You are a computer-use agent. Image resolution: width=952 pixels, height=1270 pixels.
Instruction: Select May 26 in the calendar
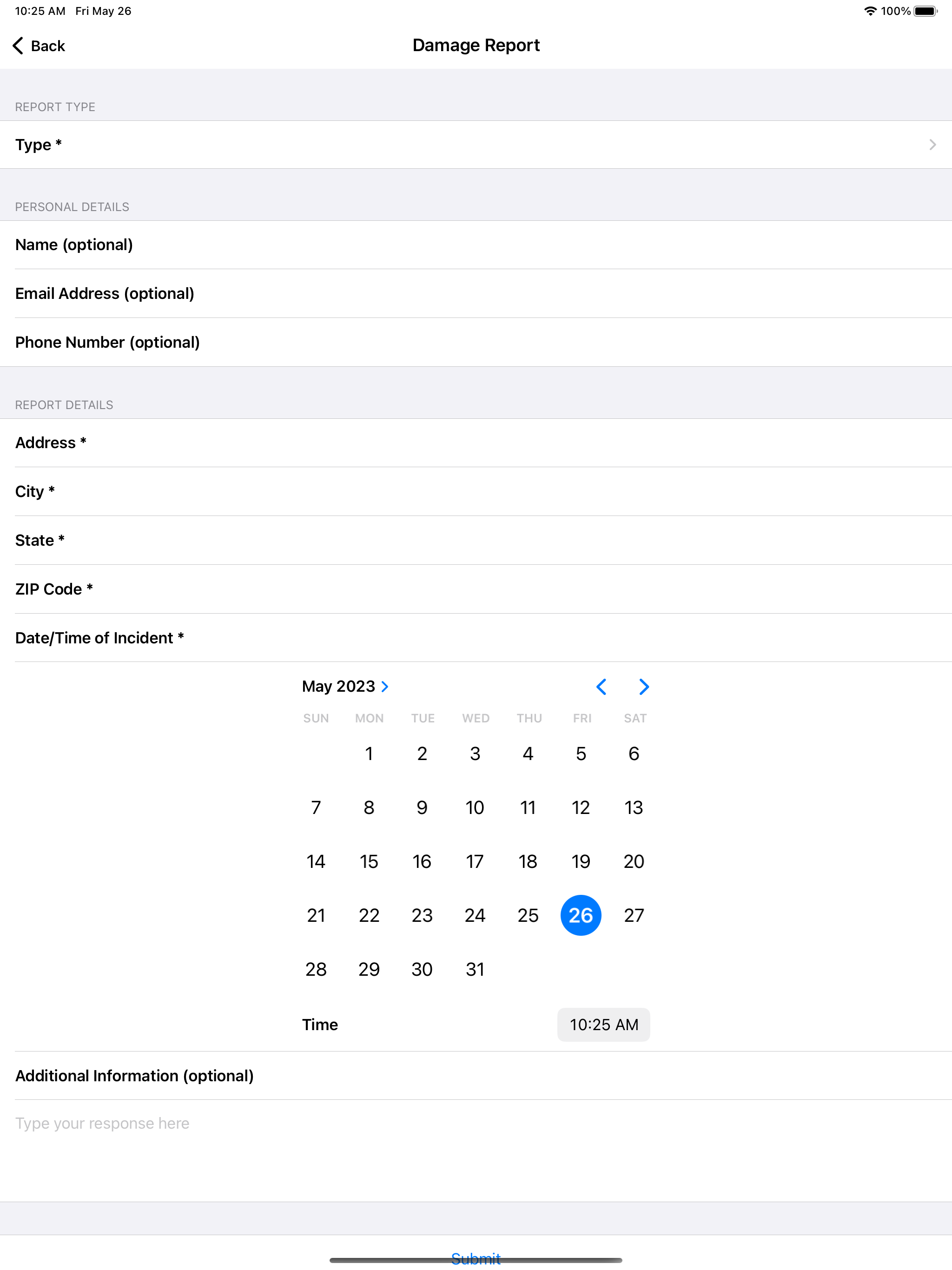coord(581,915)
